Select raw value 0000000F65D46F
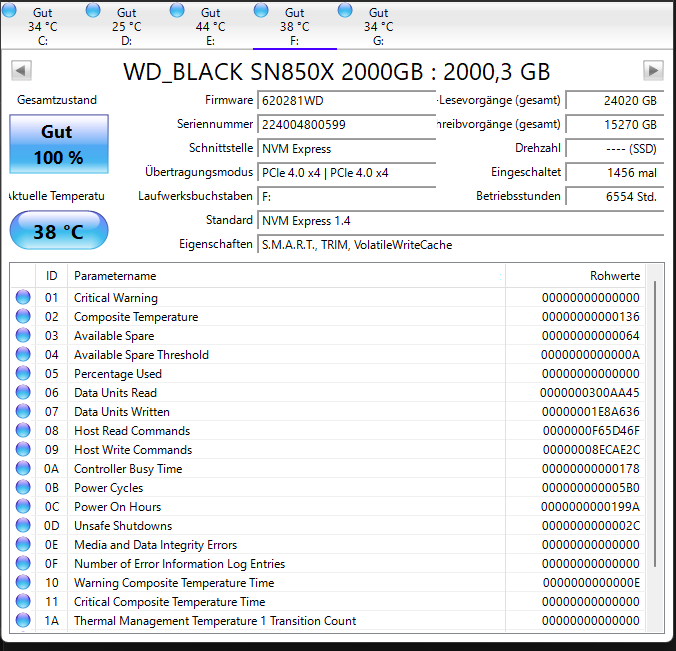 pos(591,431)
